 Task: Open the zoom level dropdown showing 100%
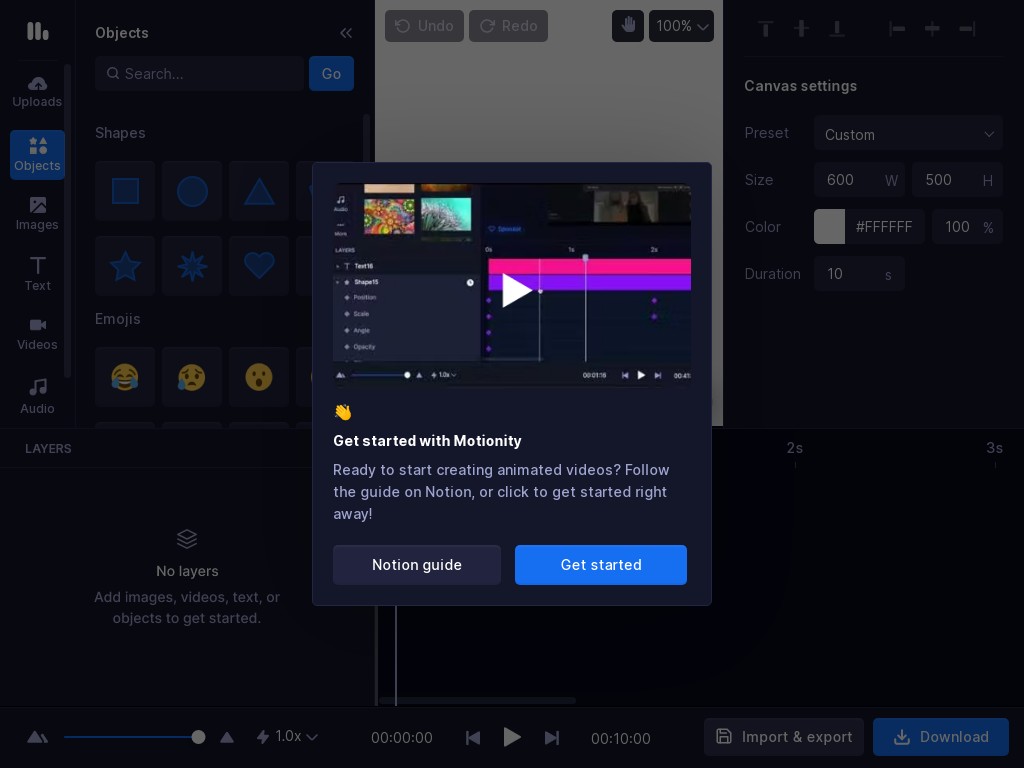(x=681, y=26)
